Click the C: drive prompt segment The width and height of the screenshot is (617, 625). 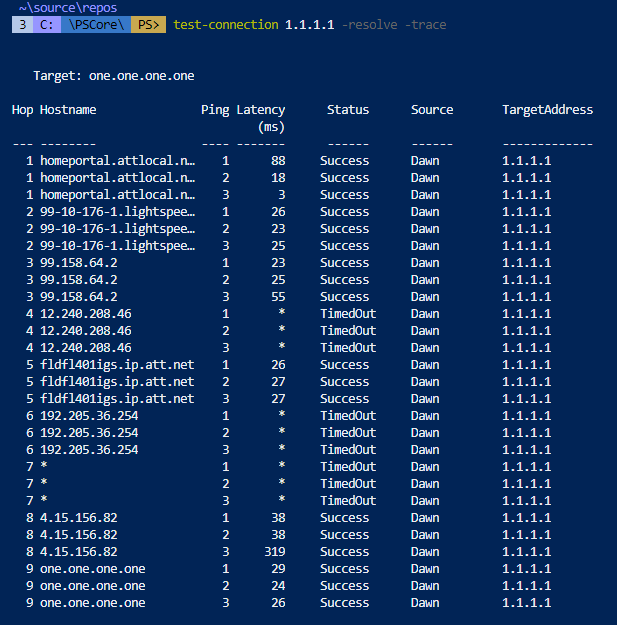[x=47, y=25]
